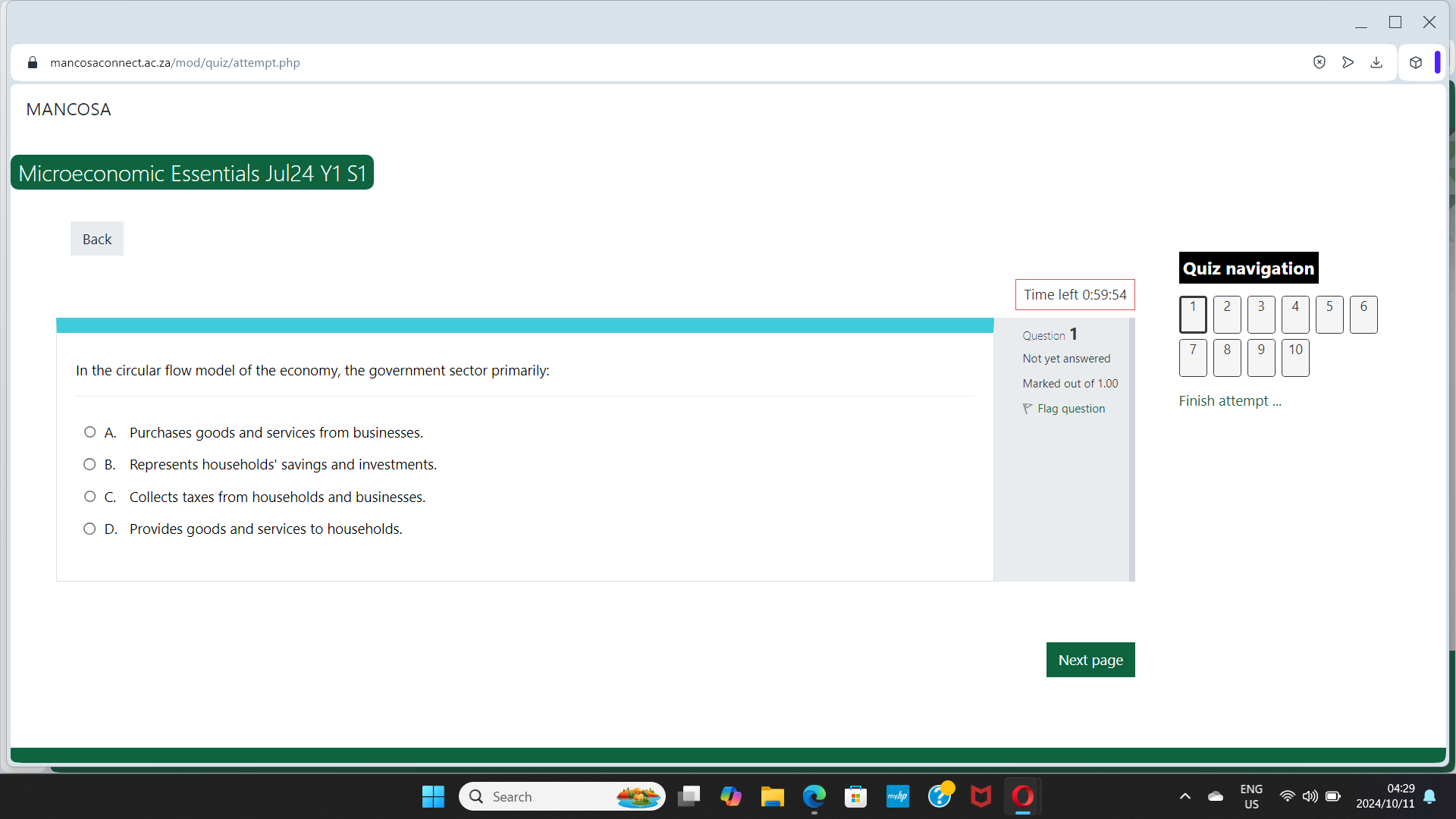The width and height of the screenshot is (1456, 819).
Task: Click the sound/volume icon in system tray
Action: click(x=1307, y=796)
